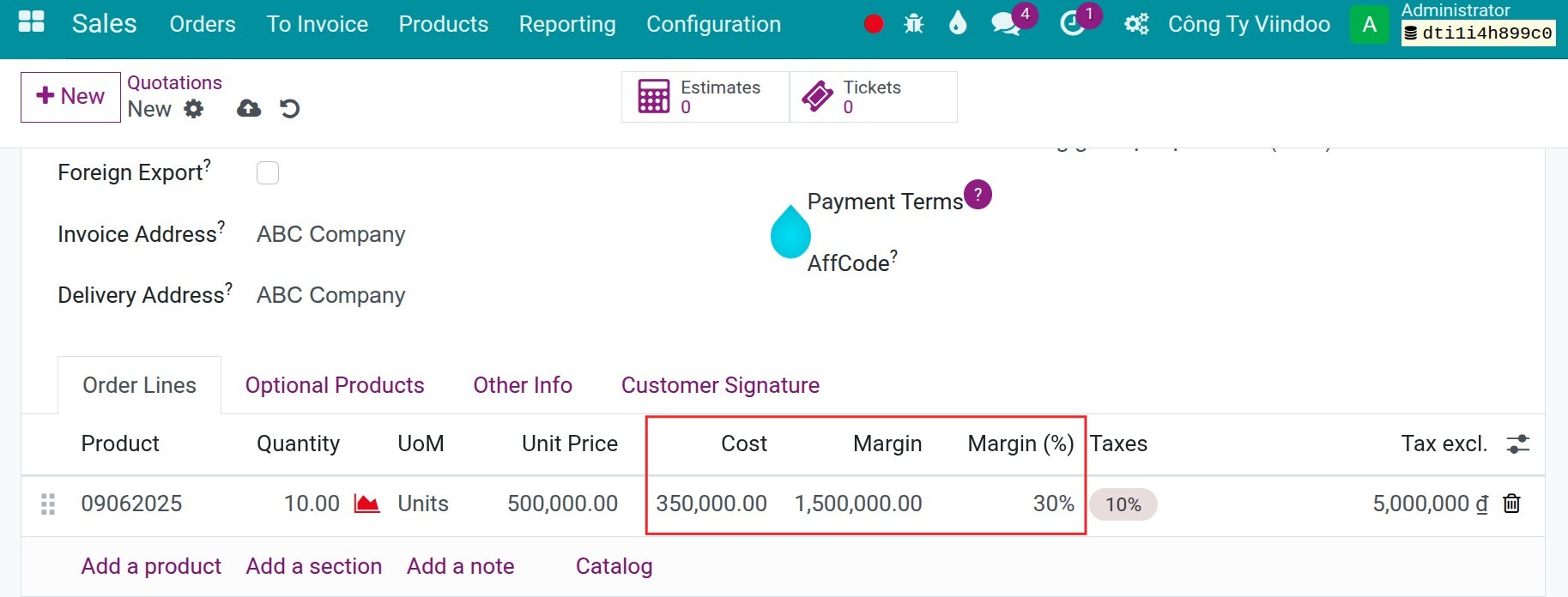The image size is (1568, 597).
Task: Click the water drop icon in navbar
Action: pyautogui.click(x=958, y=23)
